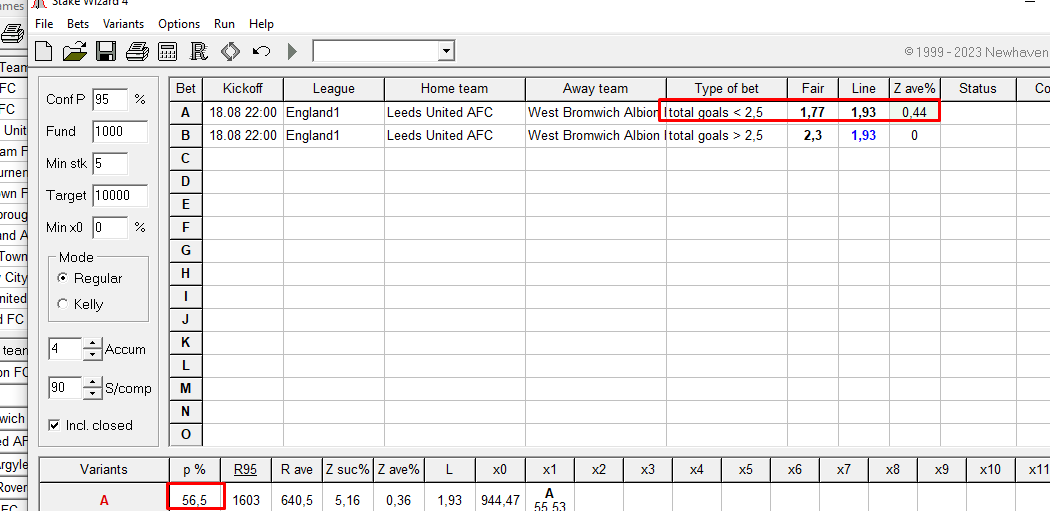Open the Options menu
This screenshot has height=511, width=1050.
179,24
